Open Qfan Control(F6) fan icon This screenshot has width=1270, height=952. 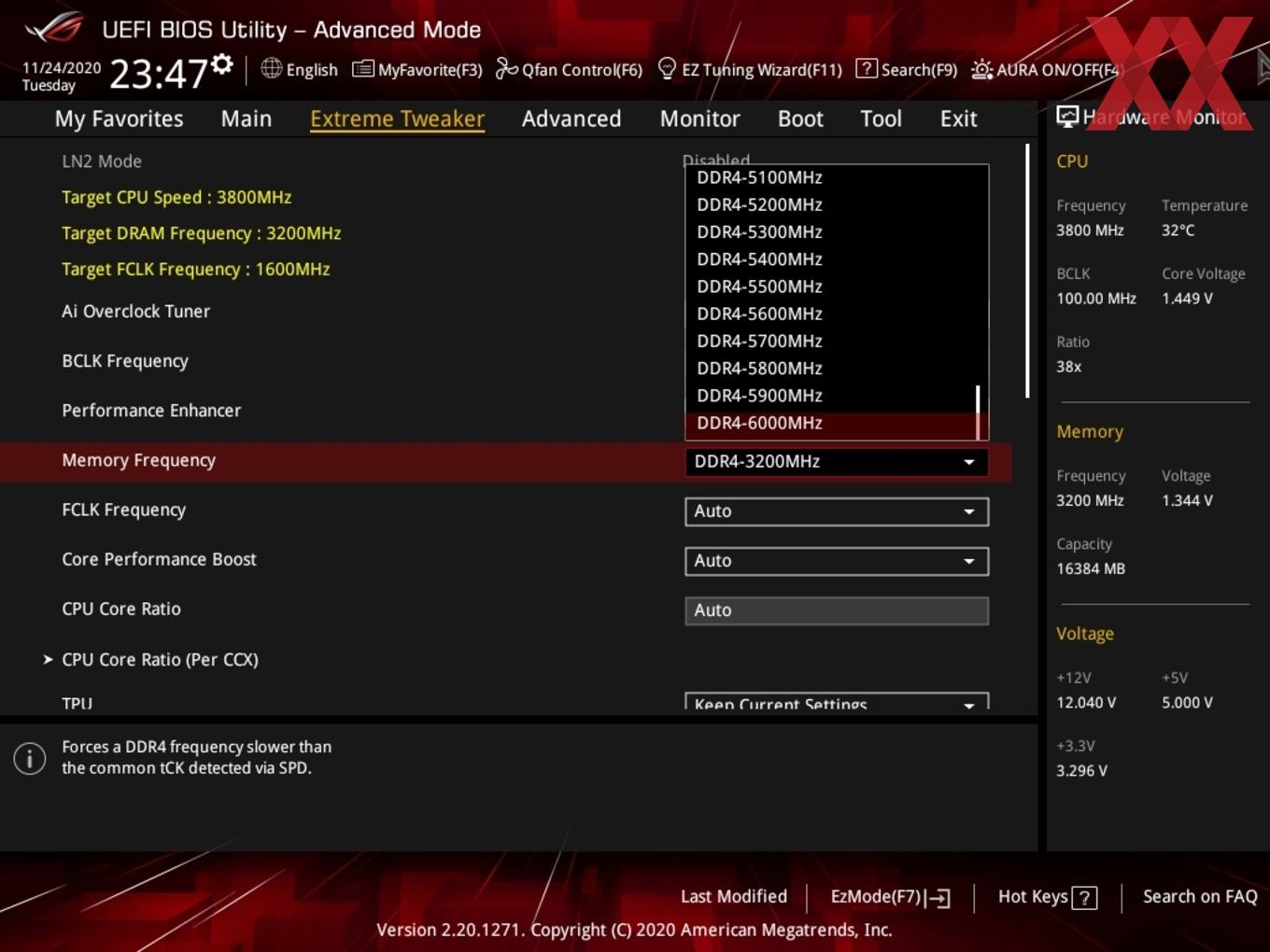coord(506,69)
